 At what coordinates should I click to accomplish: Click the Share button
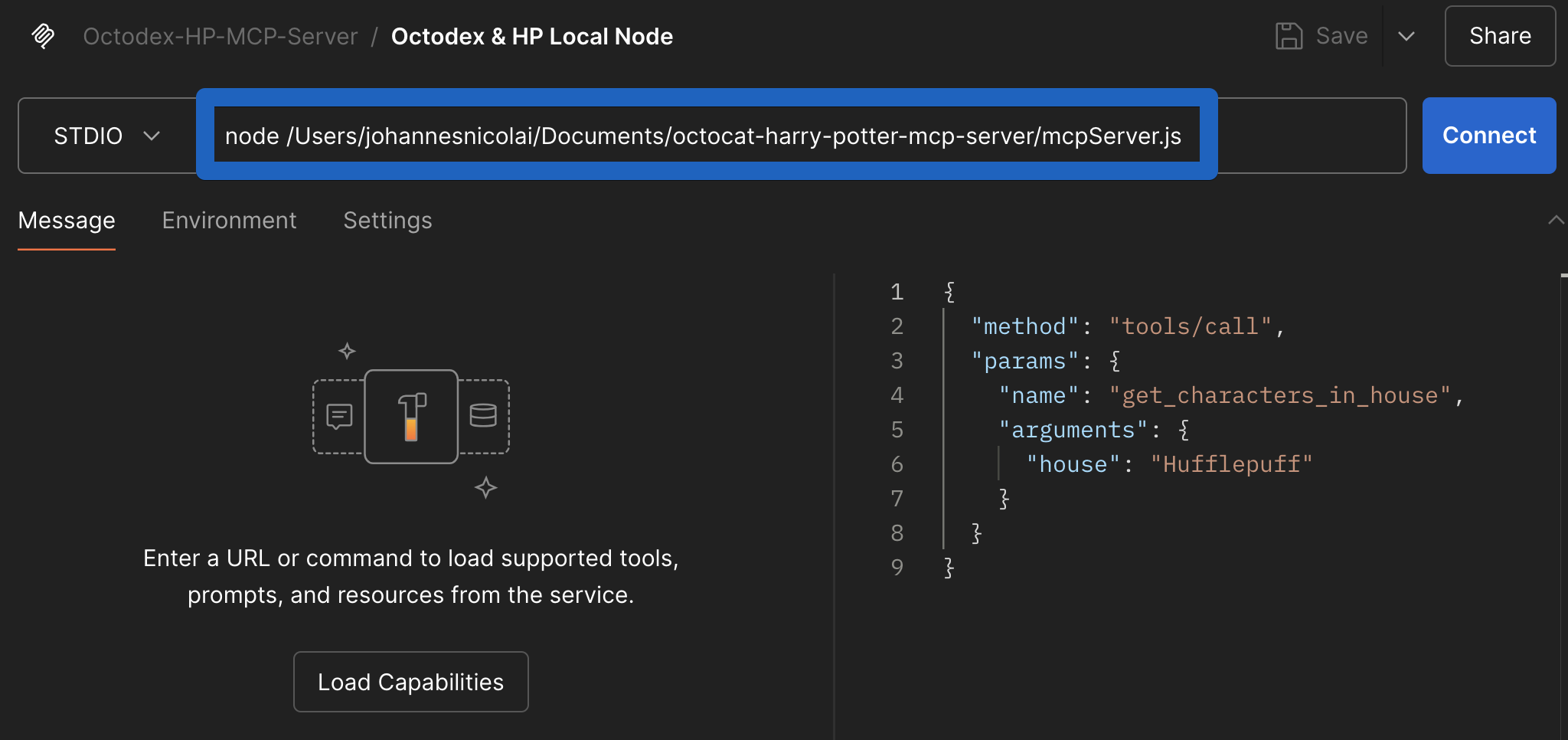tap(1499, 36)
